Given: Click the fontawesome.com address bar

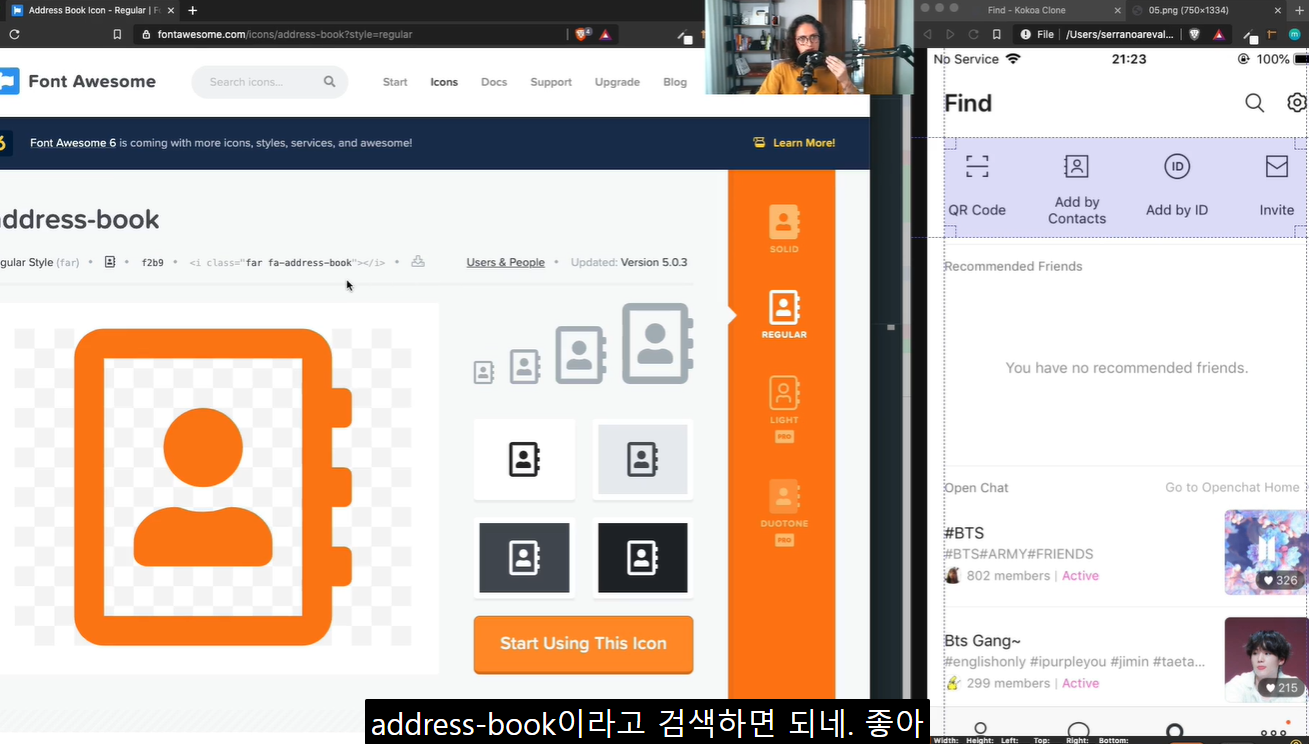Looking at the screenshot, I should coord(350,34).
